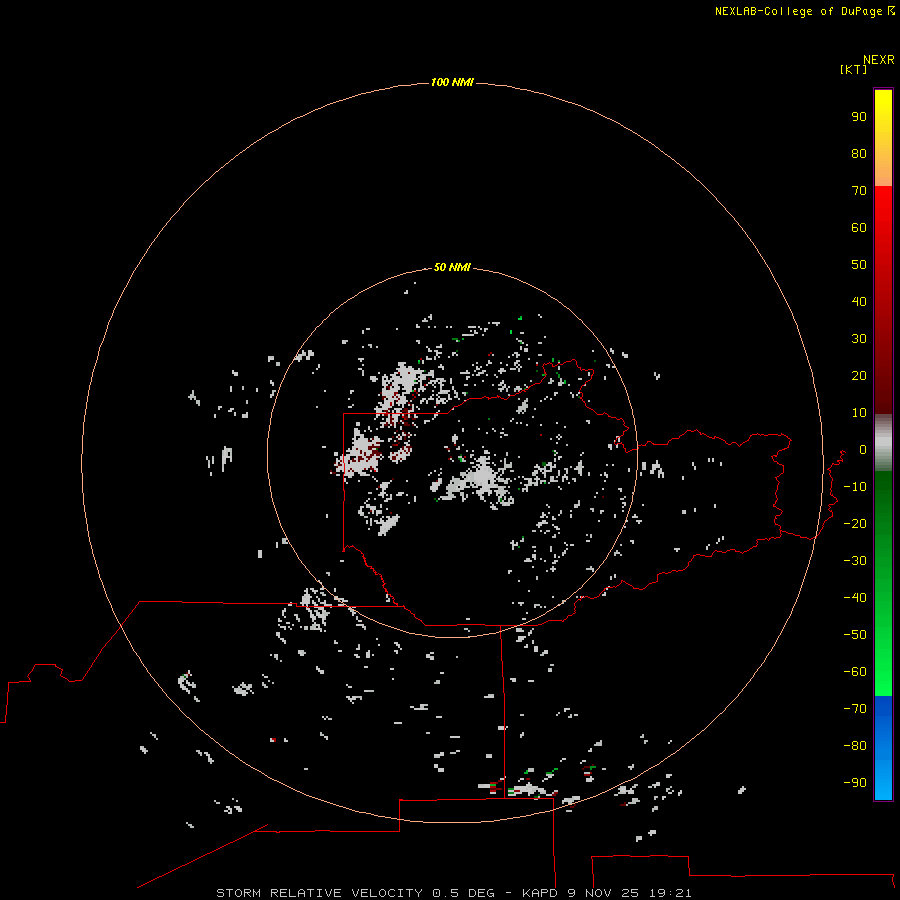Click the NEXR label at top right

click(x=879, y=60)
